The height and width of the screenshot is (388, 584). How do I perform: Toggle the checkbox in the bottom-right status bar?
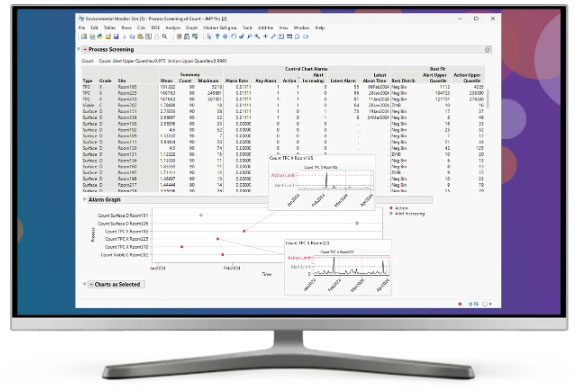[485, 304]
